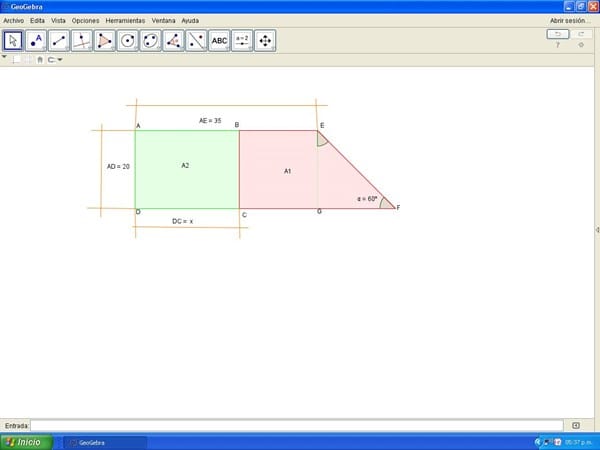Expand the side panel arrow at right edge

pos(597,230)
